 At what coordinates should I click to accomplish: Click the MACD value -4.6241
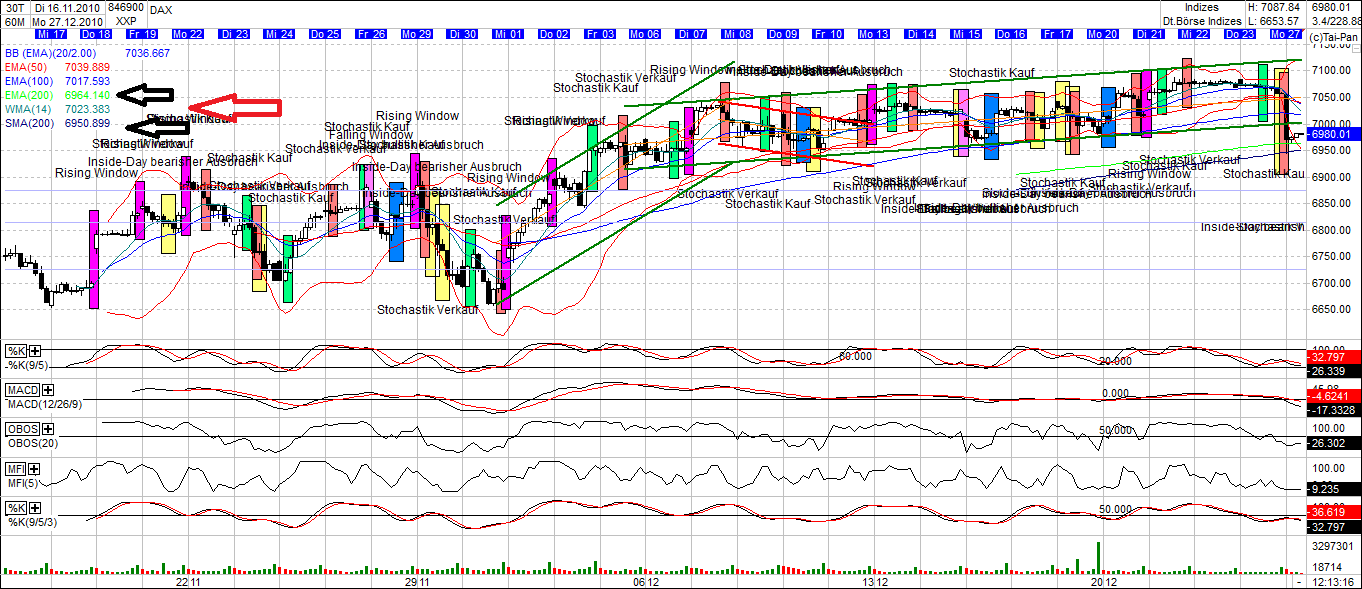1333,395
